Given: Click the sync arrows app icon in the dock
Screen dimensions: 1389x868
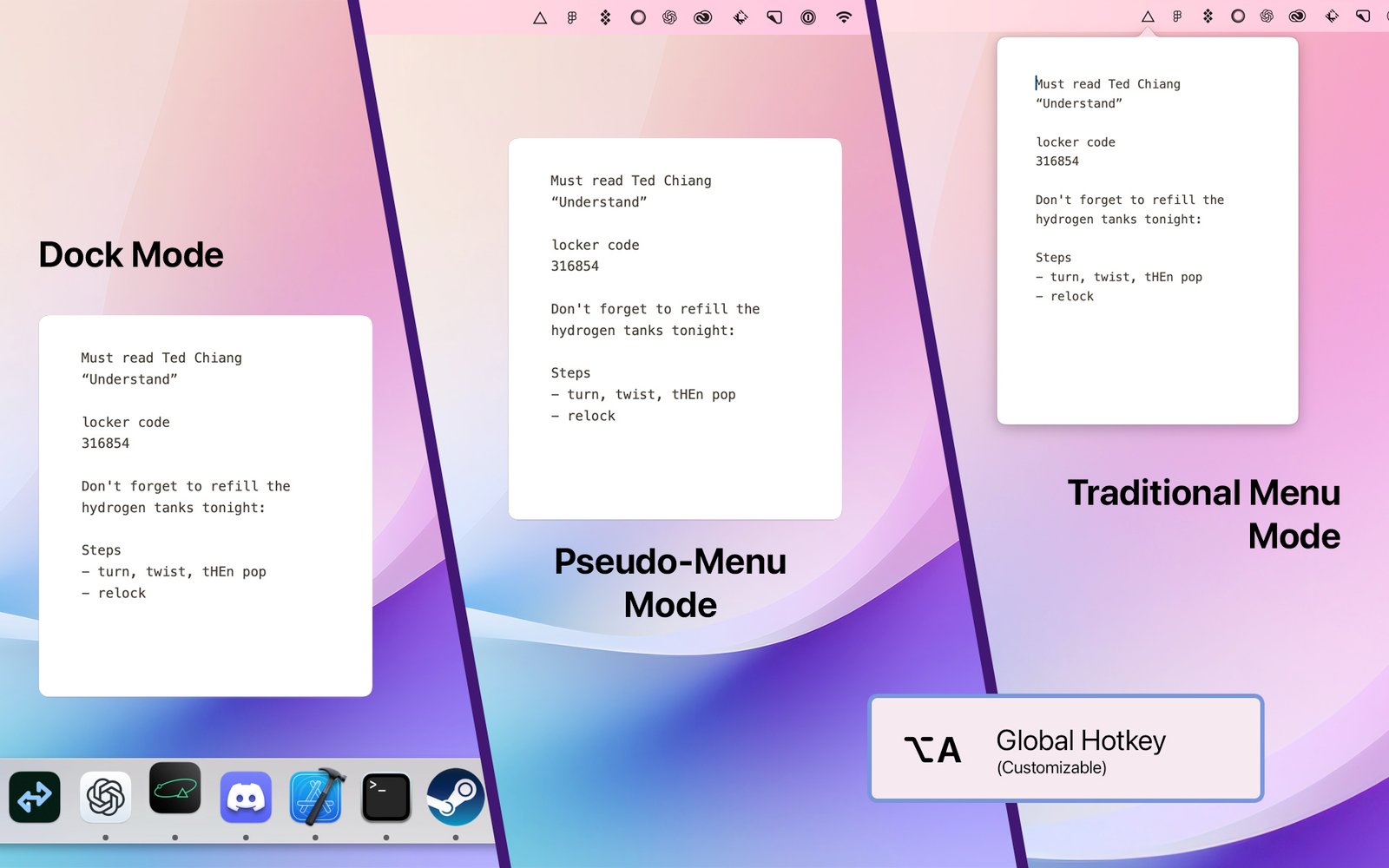Looking at the screenshot, I should [34, 796].
